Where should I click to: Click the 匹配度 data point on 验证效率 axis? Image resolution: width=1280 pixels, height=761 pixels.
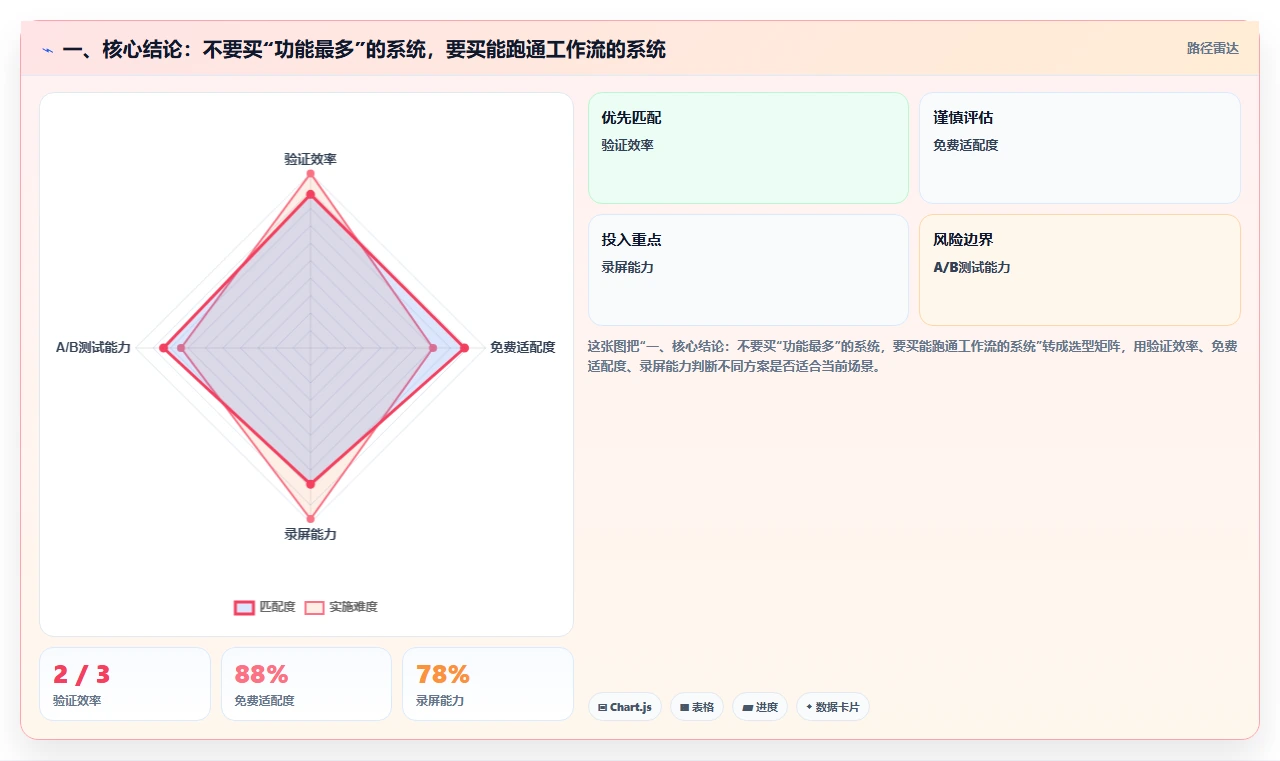310,194
